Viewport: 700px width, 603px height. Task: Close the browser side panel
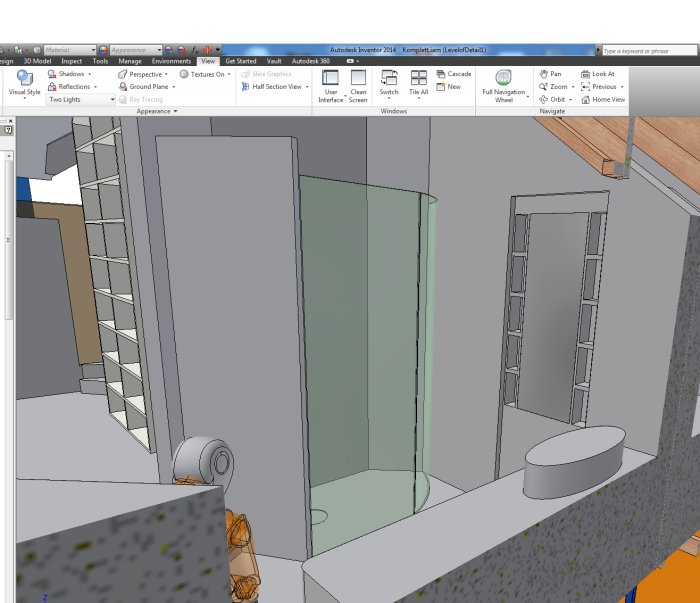click(11, 121)
